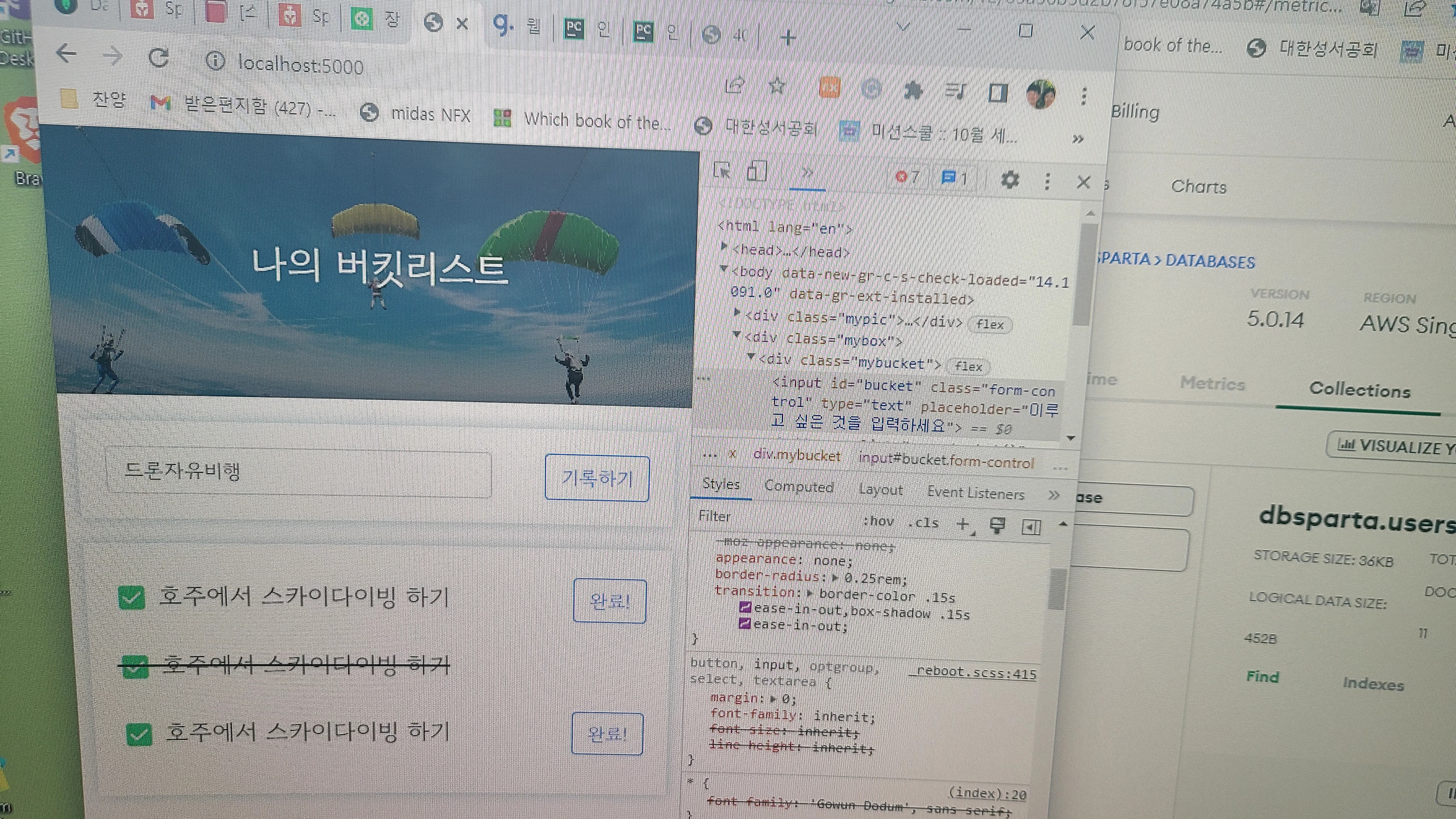1456x819 pixels.
Task: Open the 찬양 bookmark folder
Action: point(93,100)
